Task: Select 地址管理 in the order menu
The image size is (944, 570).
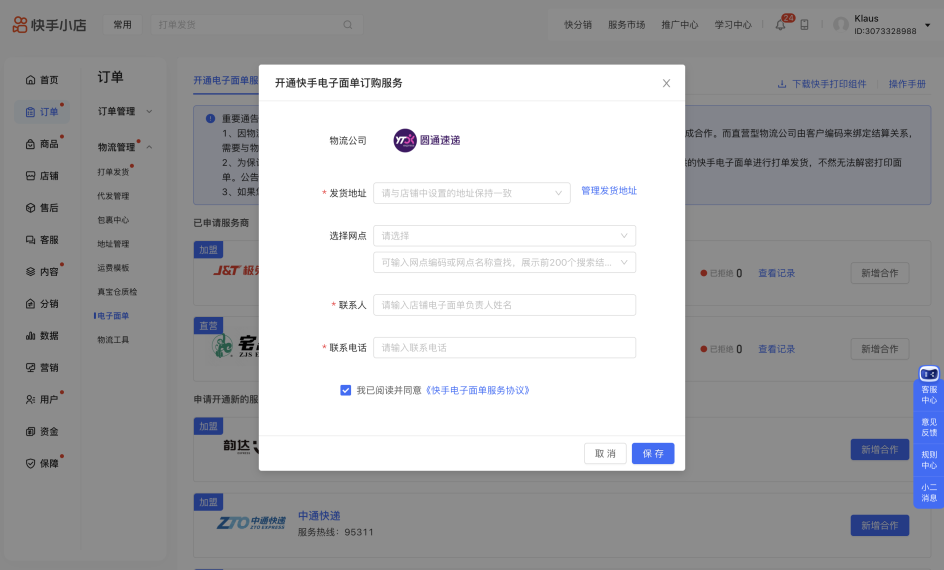Action: pyautogui.click(x=113, y=244)
